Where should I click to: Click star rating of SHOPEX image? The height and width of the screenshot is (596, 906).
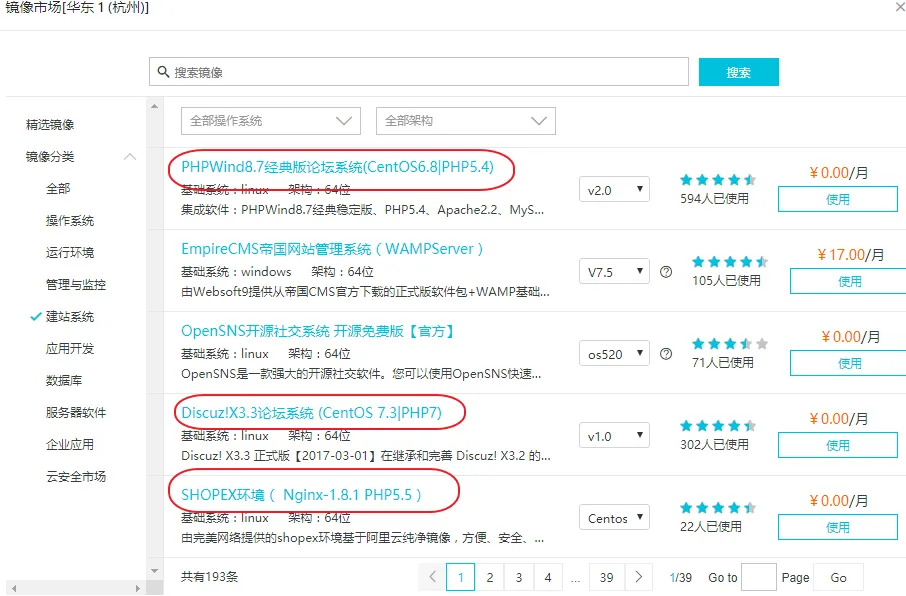pos(718,508)
